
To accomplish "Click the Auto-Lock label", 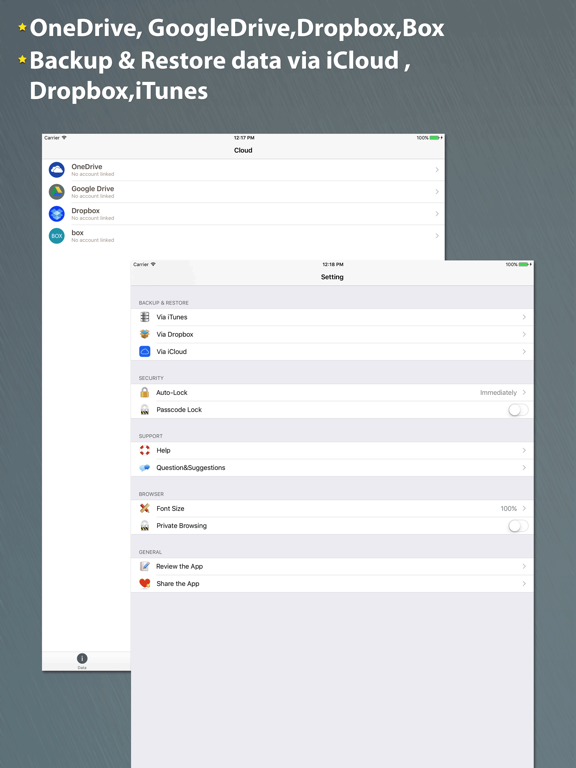I will [x=171, y=392].
